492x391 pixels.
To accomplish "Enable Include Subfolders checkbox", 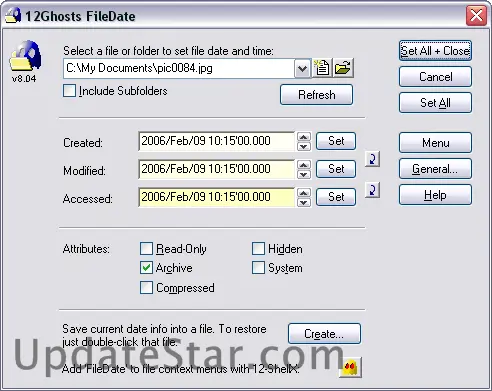I will click(69, 91).
